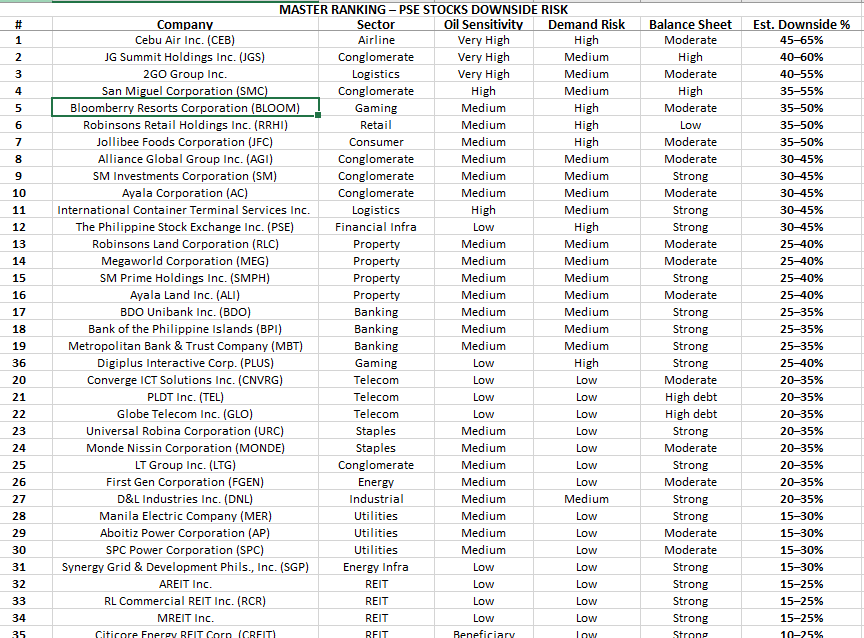Click the 'Company' column header cell
Image resolution: width=864 pixels, height=638 pixels.
185,24
